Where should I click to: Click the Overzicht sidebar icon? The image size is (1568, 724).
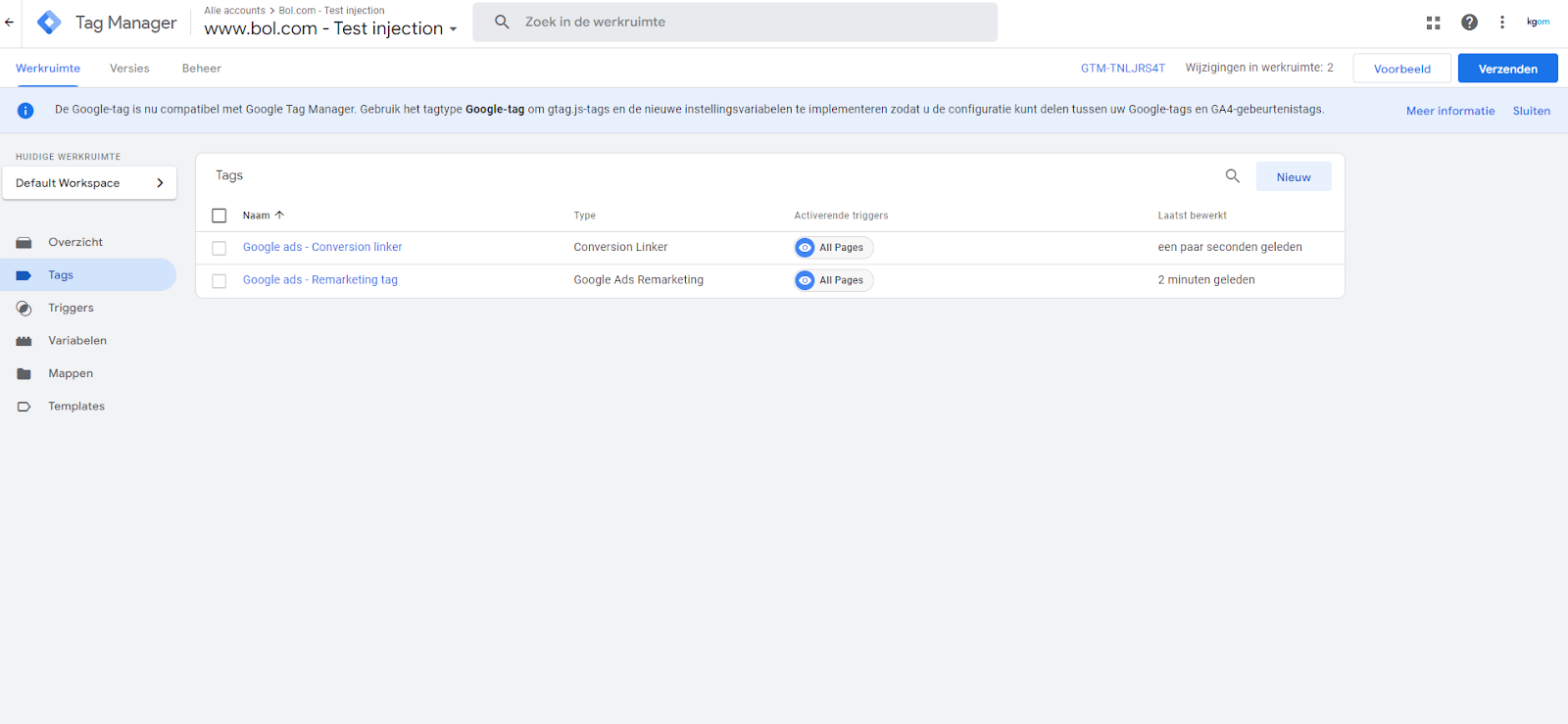click(24, 242)
